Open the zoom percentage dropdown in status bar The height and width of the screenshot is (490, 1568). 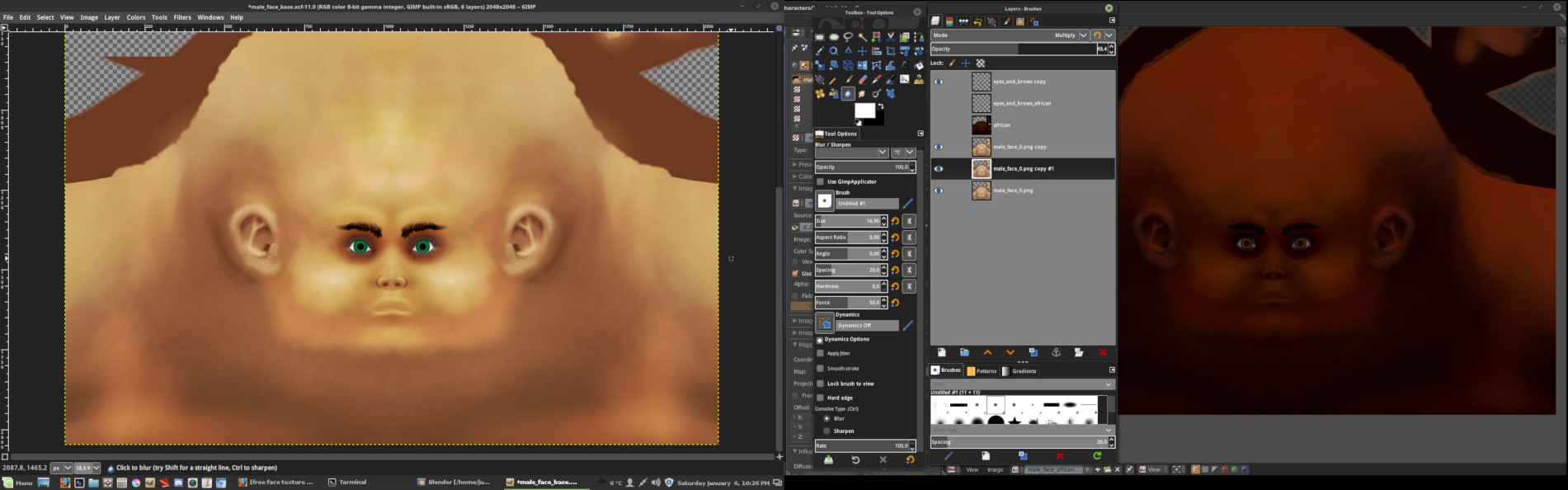tap(86, 468)
